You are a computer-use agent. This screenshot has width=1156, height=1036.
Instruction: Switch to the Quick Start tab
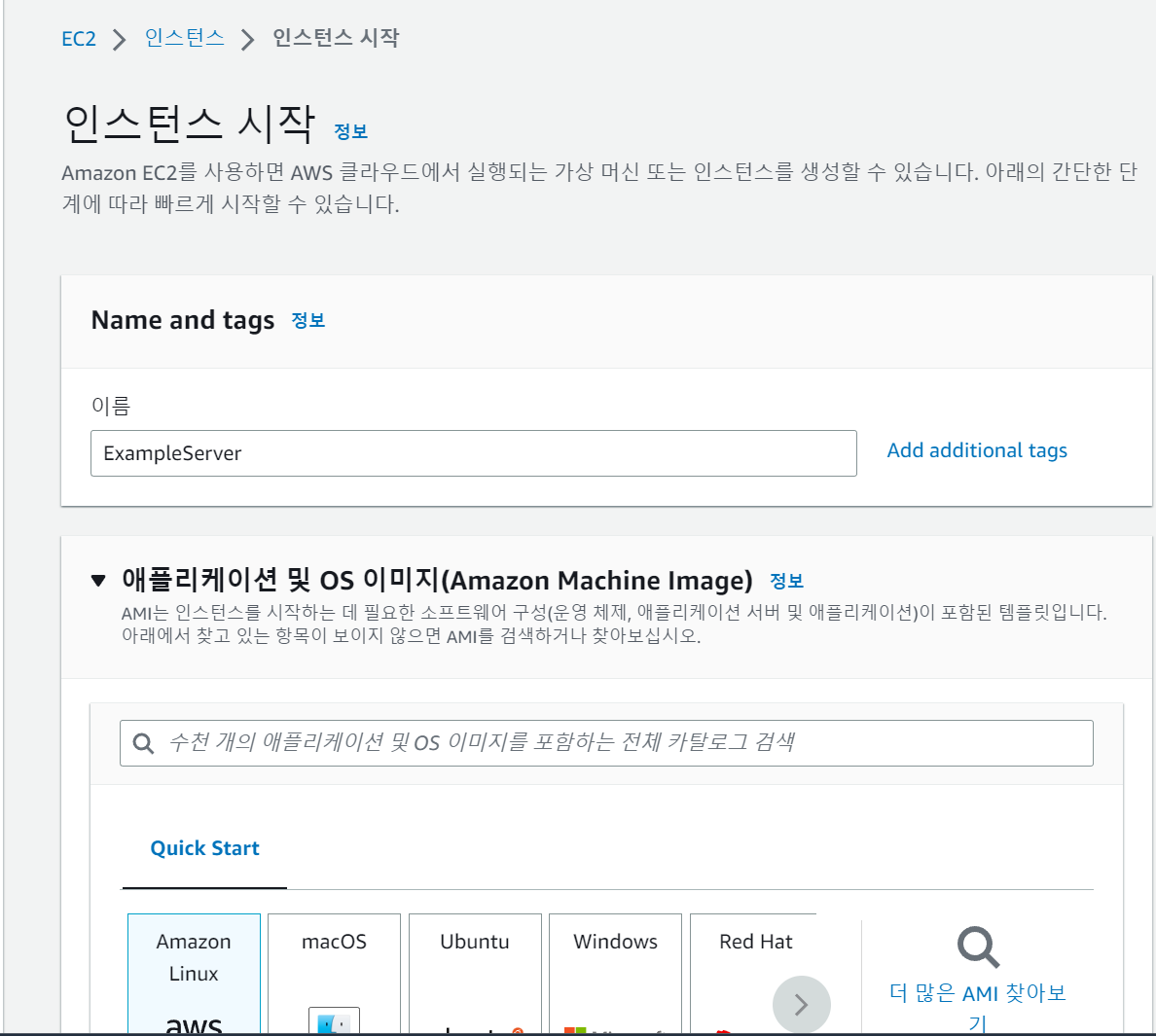[205, 848]
